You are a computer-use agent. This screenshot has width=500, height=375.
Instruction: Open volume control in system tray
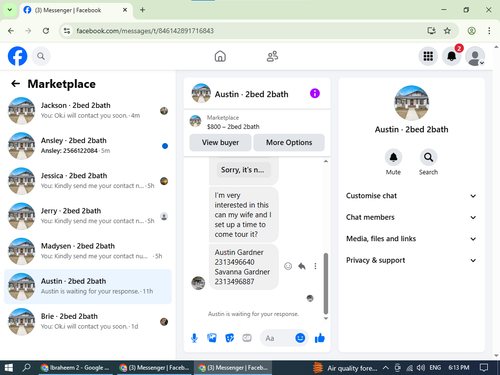[x=421, y=368]
